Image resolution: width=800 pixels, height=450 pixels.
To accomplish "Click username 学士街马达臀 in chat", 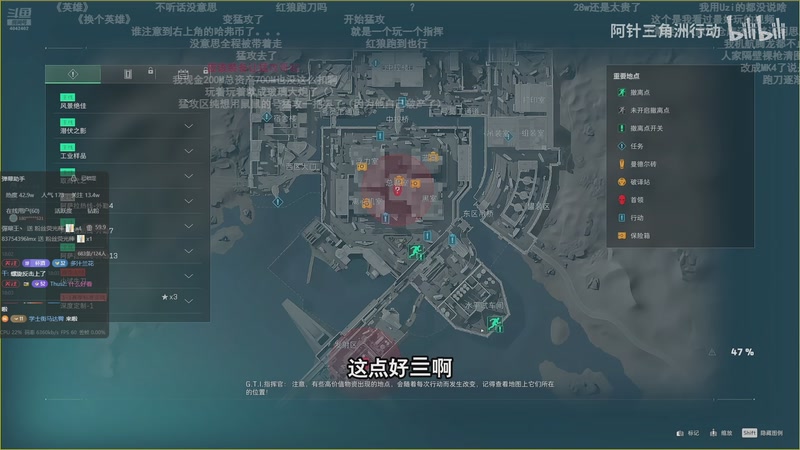I will click(x=46, y=318).
